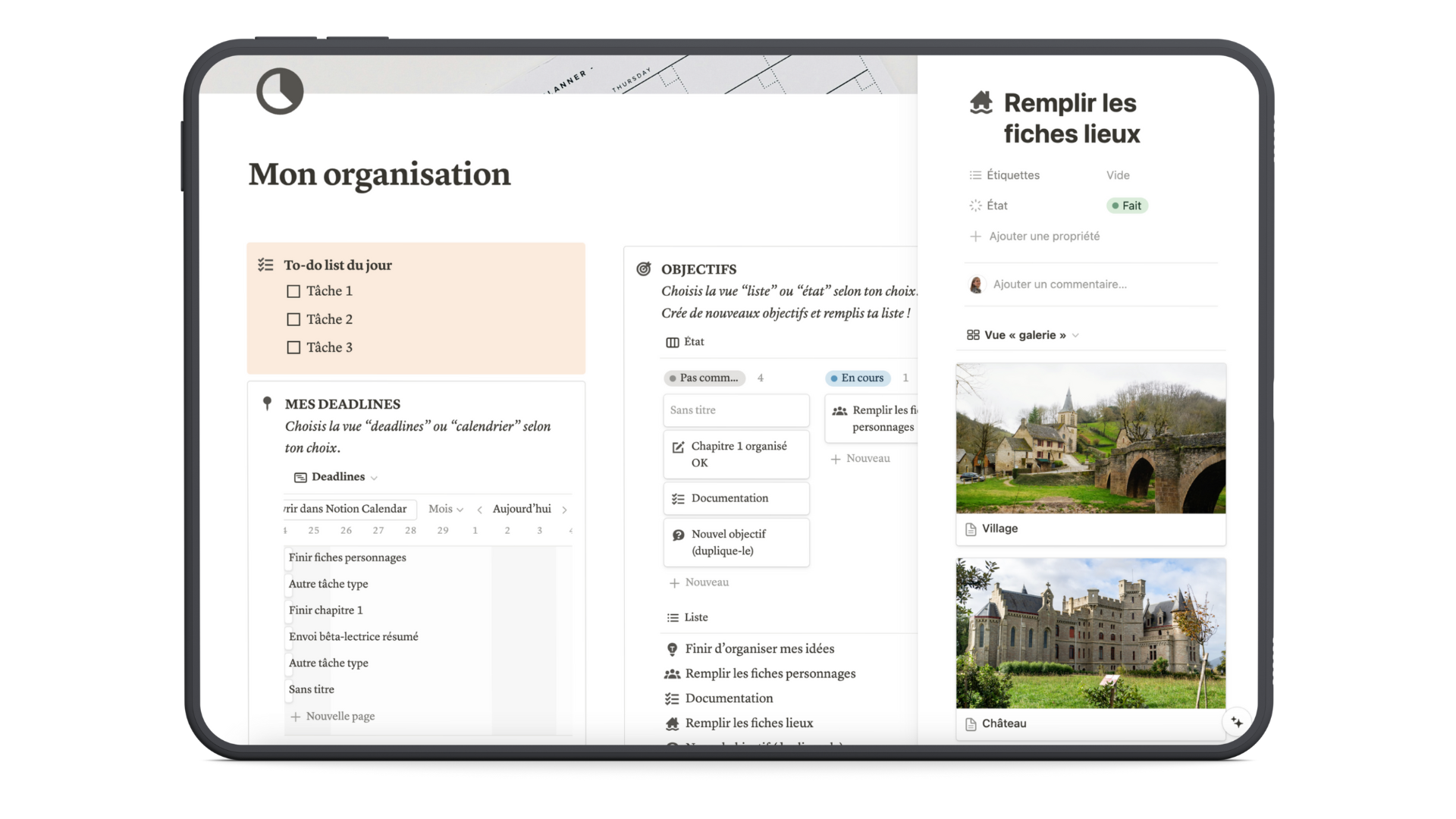1456x819 pixels.
Task: Open the Deadlines view dropdown
Action: 337,477
